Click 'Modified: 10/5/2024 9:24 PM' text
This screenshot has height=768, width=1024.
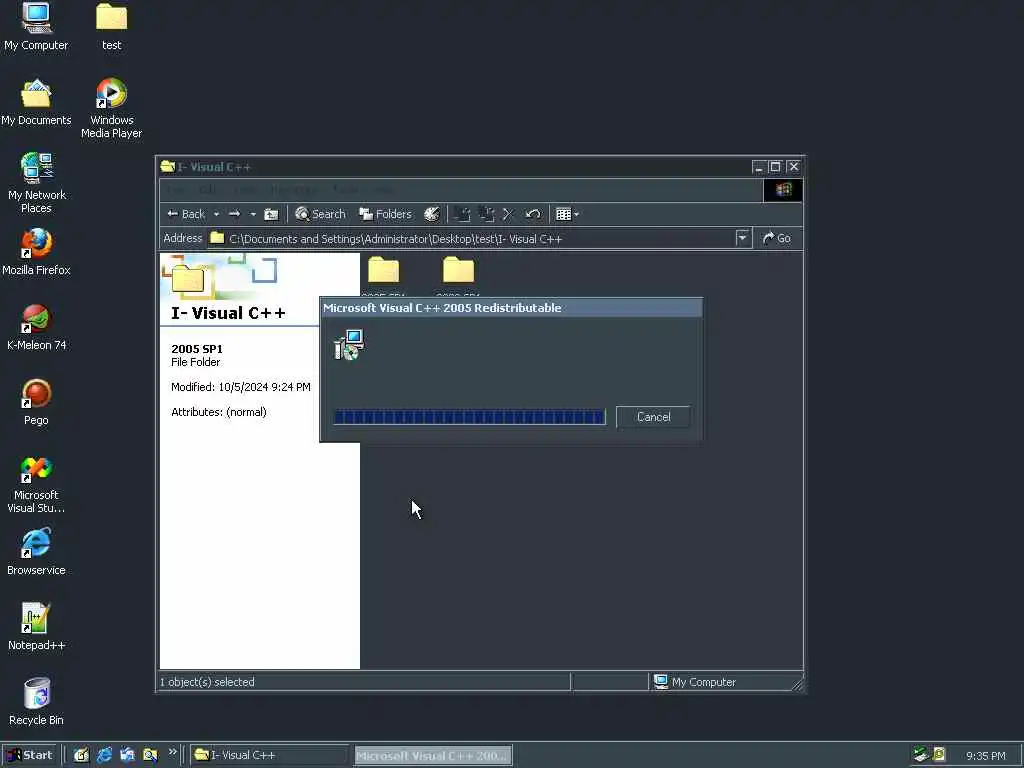pyautogui.click(x=240, y=387)
